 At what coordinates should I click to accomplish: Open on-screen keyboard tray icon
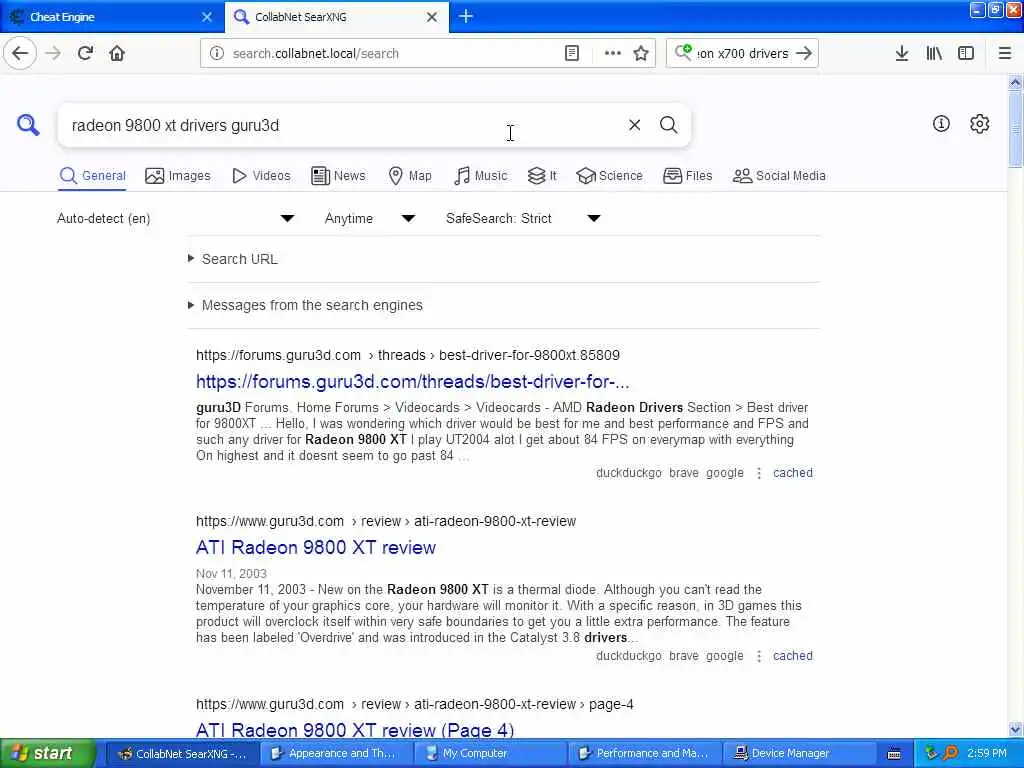coord(894,754)
